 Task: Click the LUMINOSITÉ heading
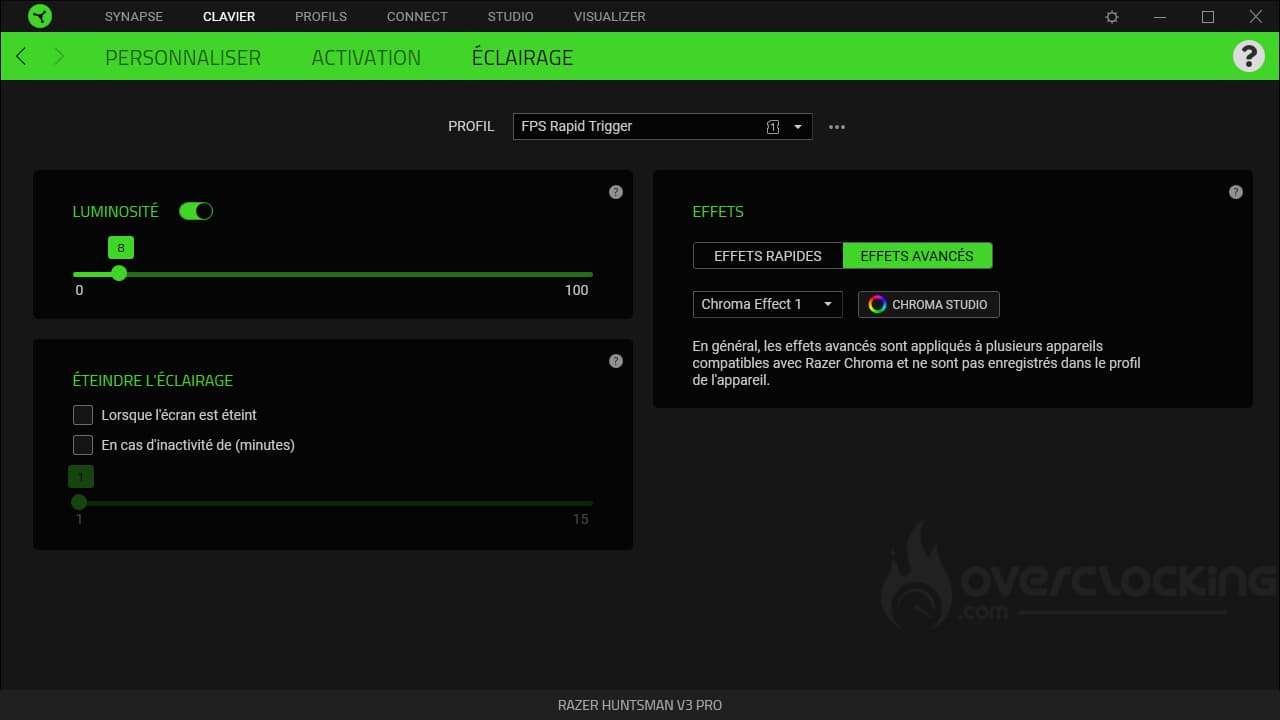coord(115,212)
